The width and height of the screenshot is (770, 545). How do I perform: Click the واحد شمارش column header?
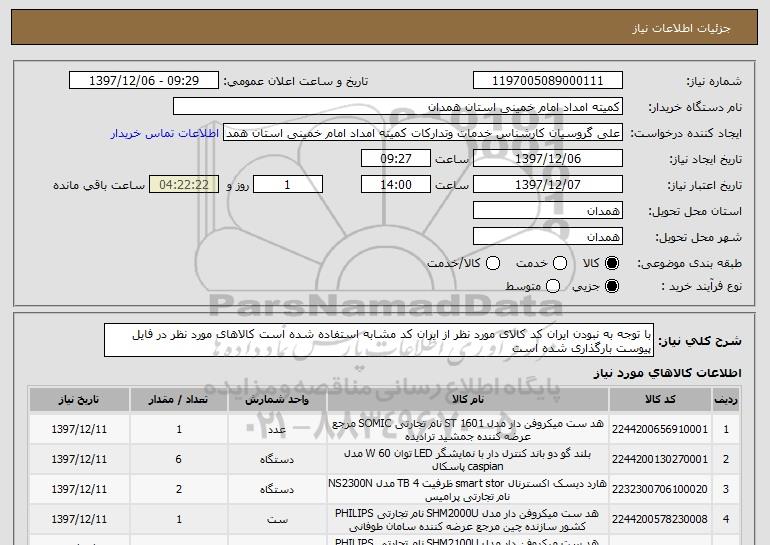pyautogui.click(x=277, y=400)
